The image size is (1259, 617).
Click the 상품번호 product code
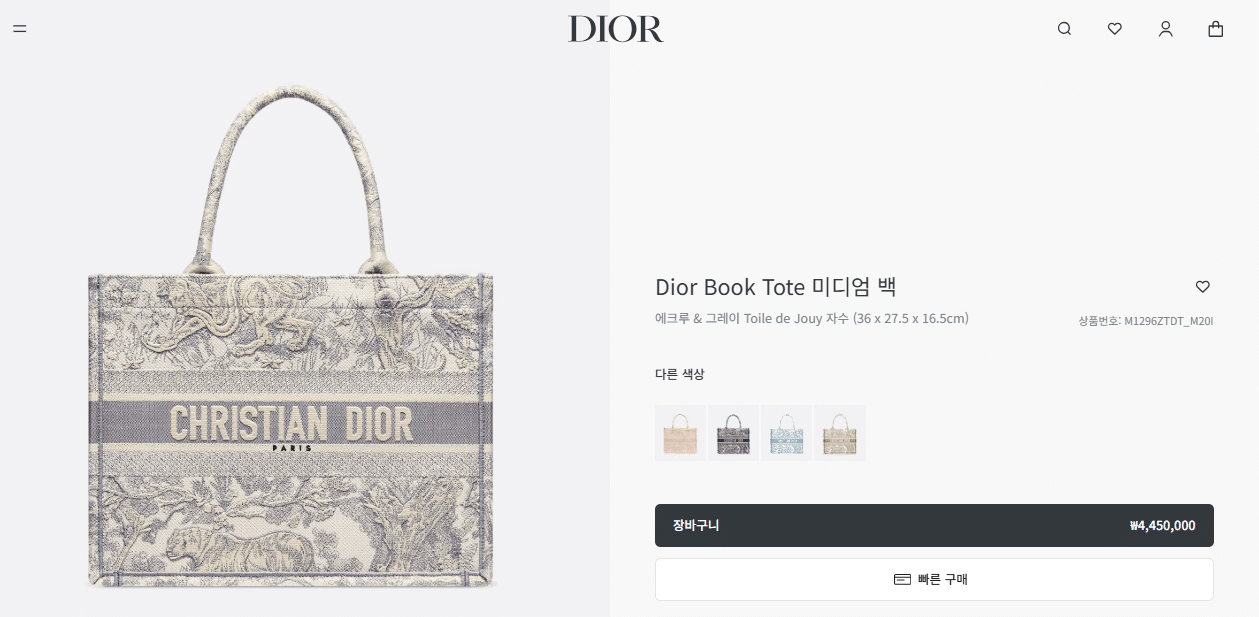pos(1145,321)
